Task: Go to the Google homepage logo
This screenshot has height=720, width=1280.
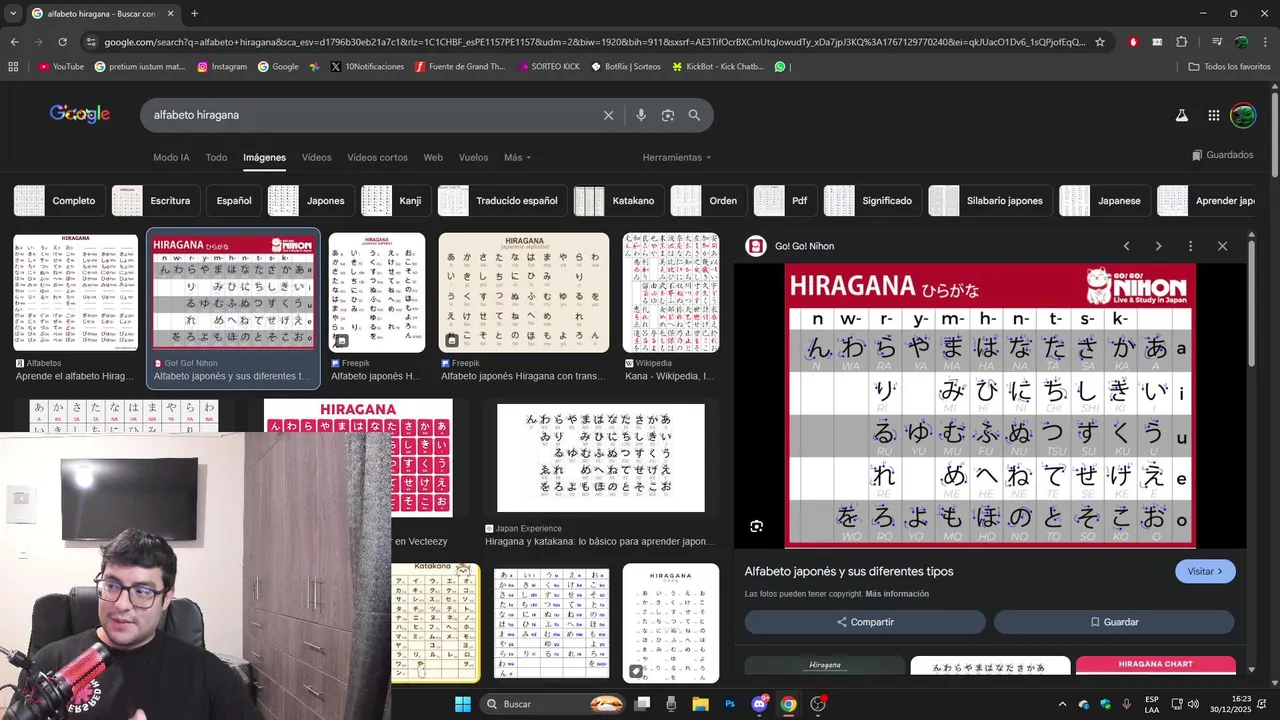Action: pyautogui.click(x=80, y=114)
